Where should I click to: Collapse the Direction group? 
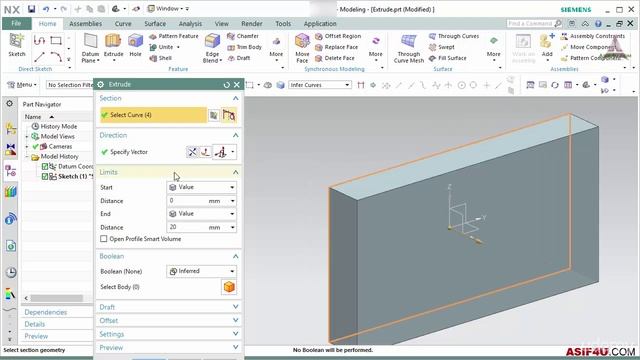[x=236, y=135]
